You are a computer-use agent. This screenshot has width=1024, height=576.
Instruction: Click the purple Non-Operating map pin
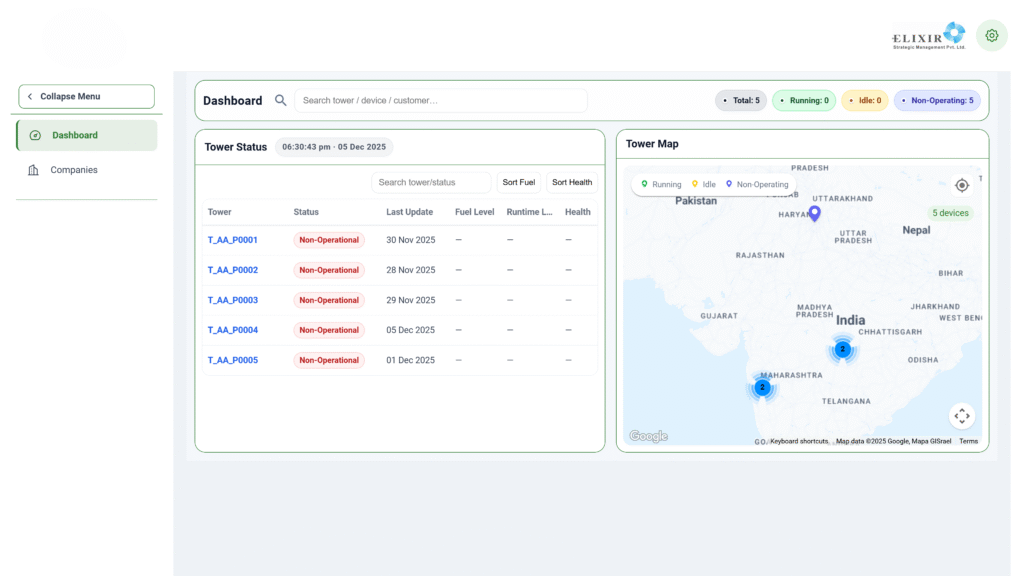(x=814, y=213)
